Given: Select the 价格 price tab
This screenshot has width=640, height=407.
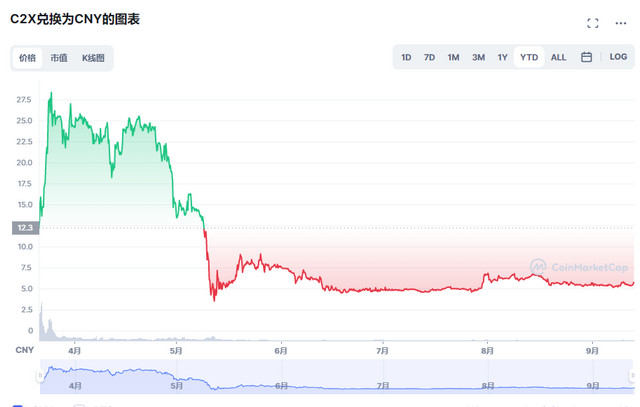Looking at the screenshot, I should (27, 58).
